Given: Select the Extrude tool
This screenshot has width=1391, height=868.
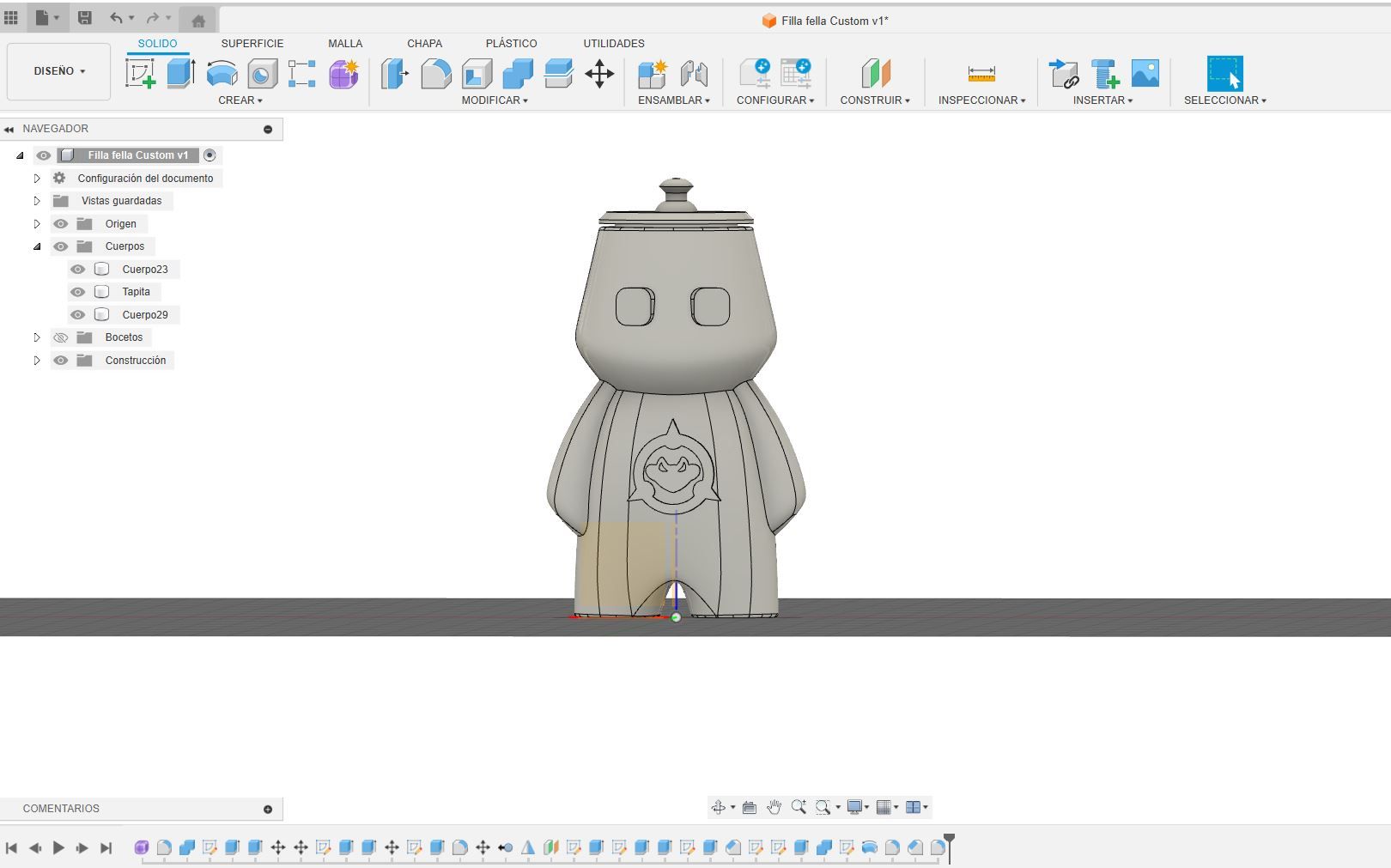Looking at the screenshot, I should [180, 74].
